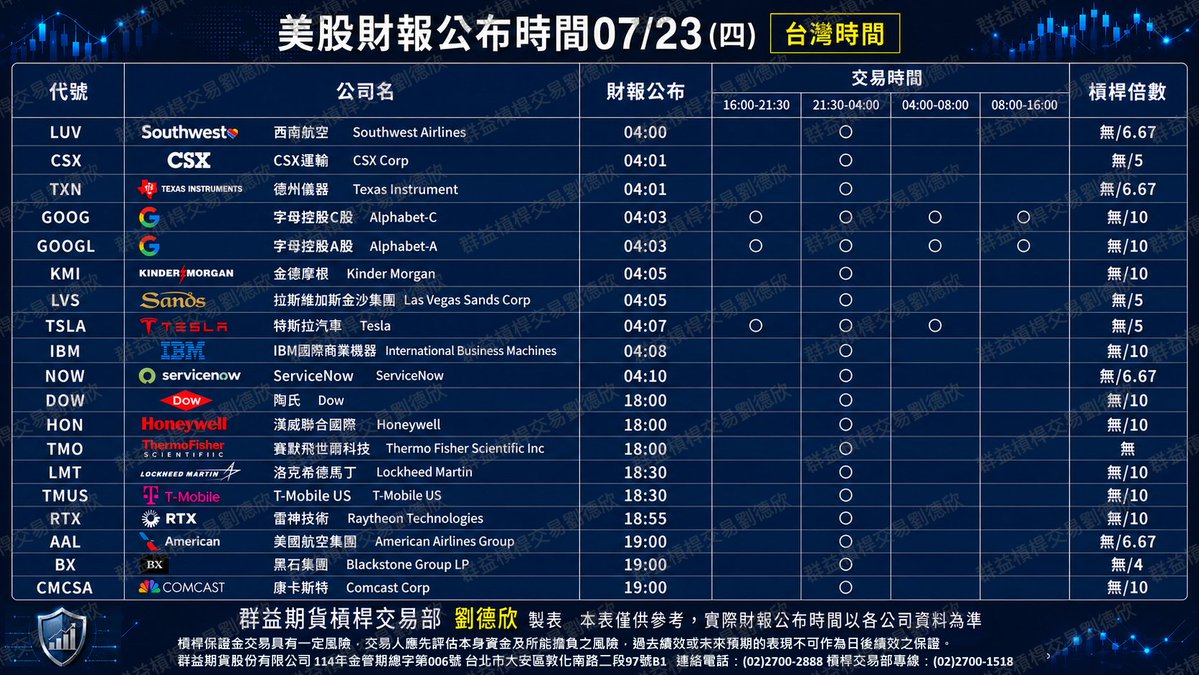Select the 04:08 report time for IBM

[x=645, y=352]
